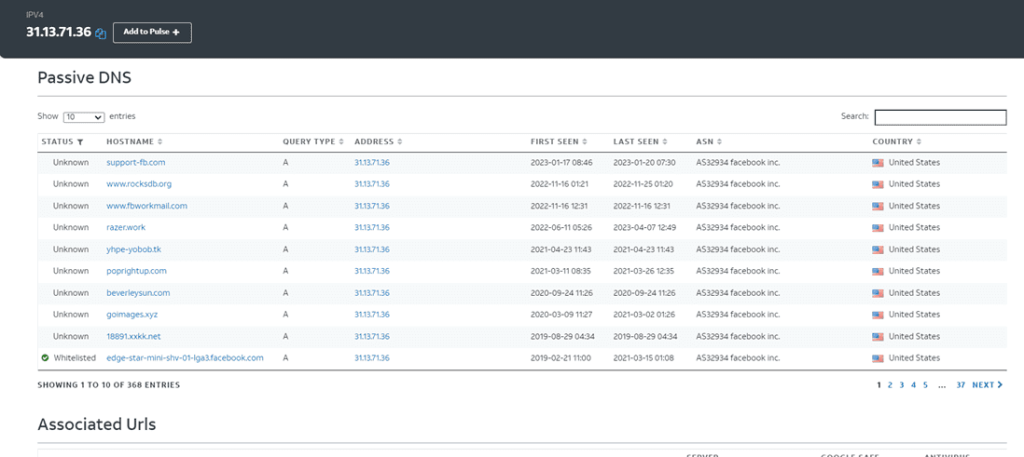Sort by the QUERY TYPE column

click(313, 142)
